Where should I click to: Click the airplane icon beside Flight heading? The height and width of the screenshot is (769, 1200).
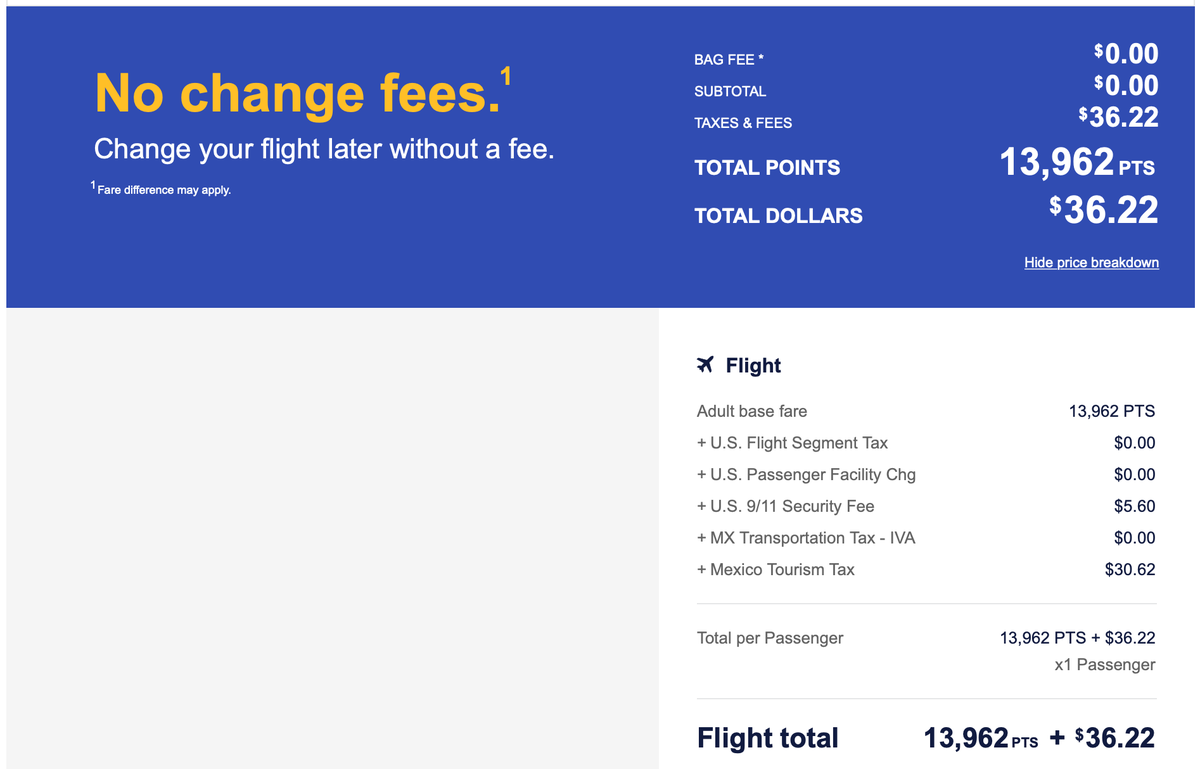[705, 365]
